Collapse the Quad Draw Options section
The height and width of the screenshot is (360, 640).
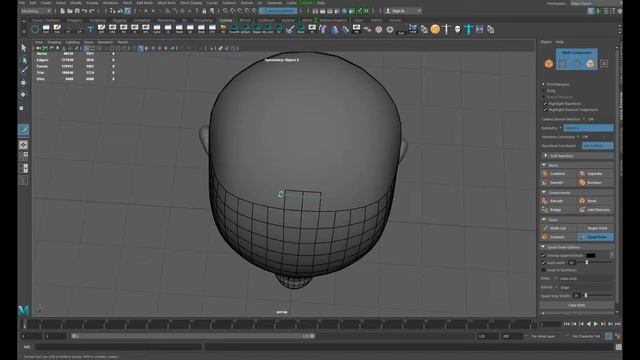[x=543, y=247]
